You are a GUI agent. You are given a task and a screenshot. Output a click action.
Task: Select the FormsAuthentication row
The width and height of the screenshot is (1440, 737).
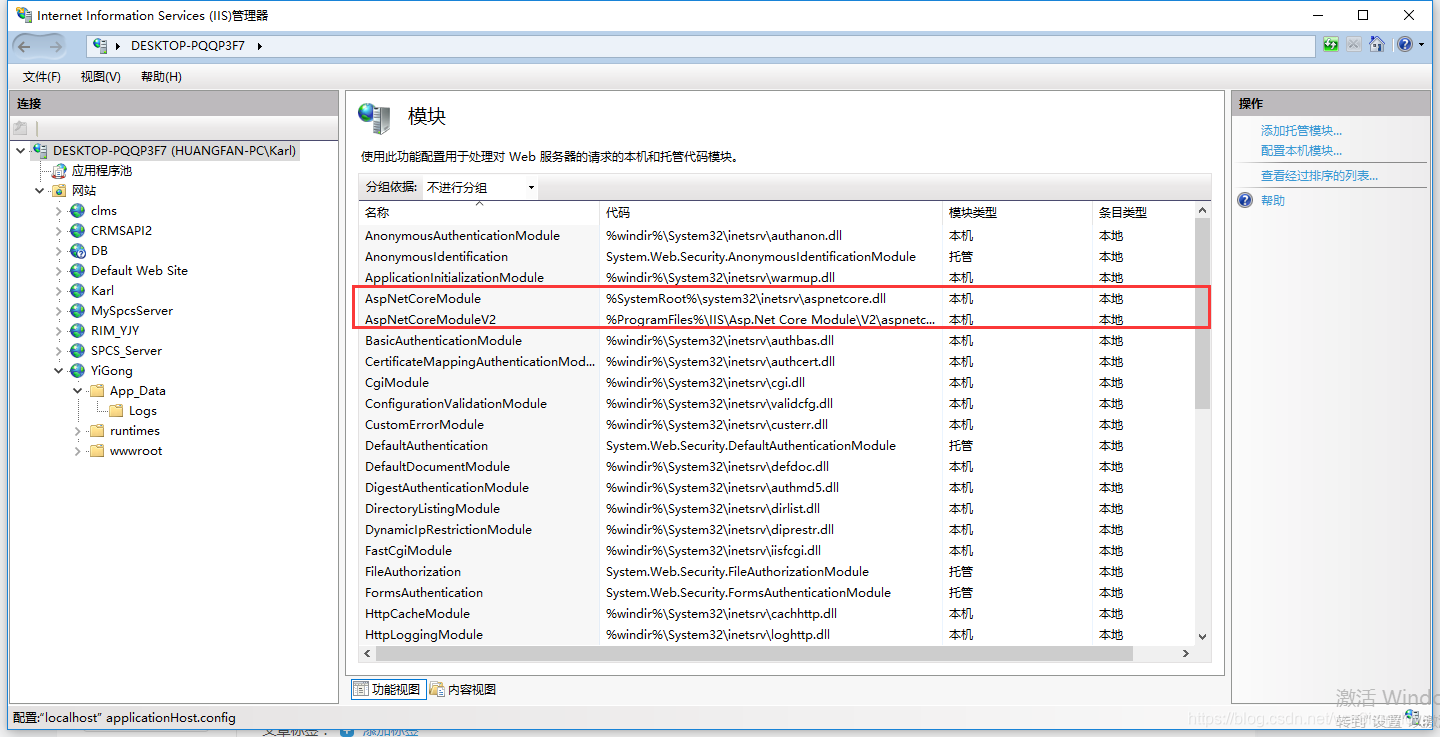pyautogui.click(x=778, y=593)
